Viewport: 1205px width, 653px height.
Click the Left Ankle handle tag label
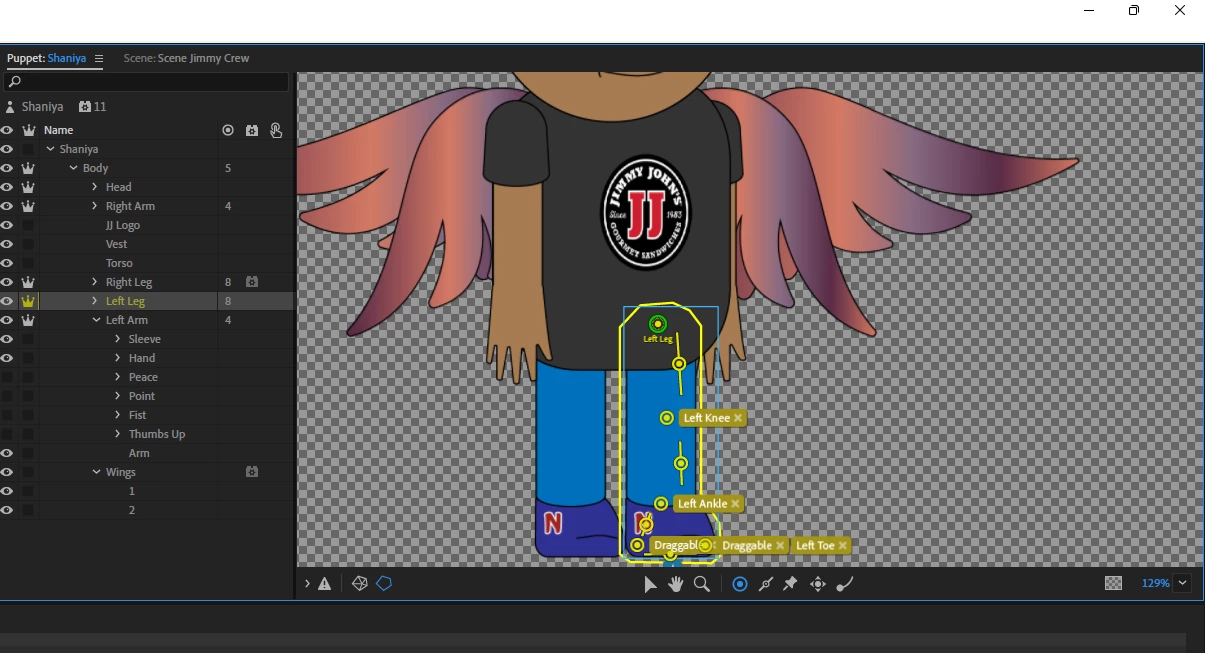tap(702, 504)
